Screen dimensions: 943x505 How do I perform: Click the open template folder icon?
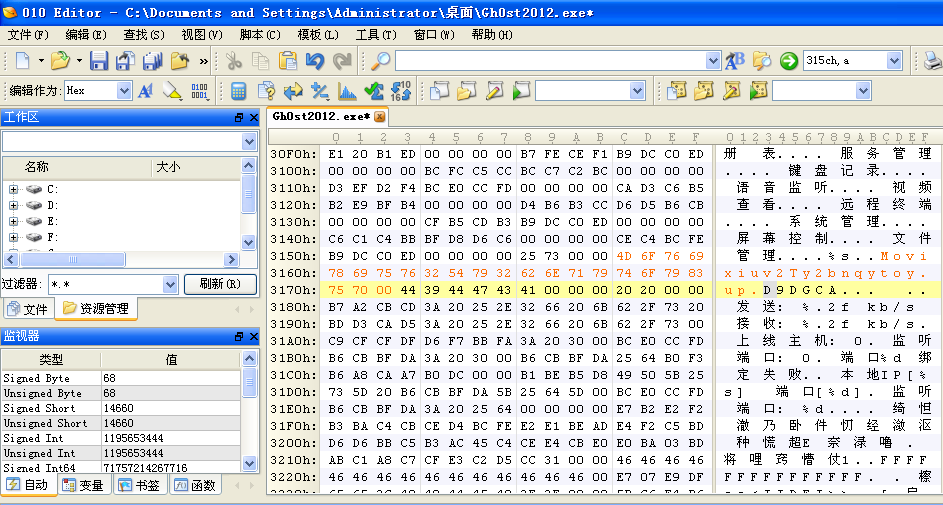(x=704, y=91)
